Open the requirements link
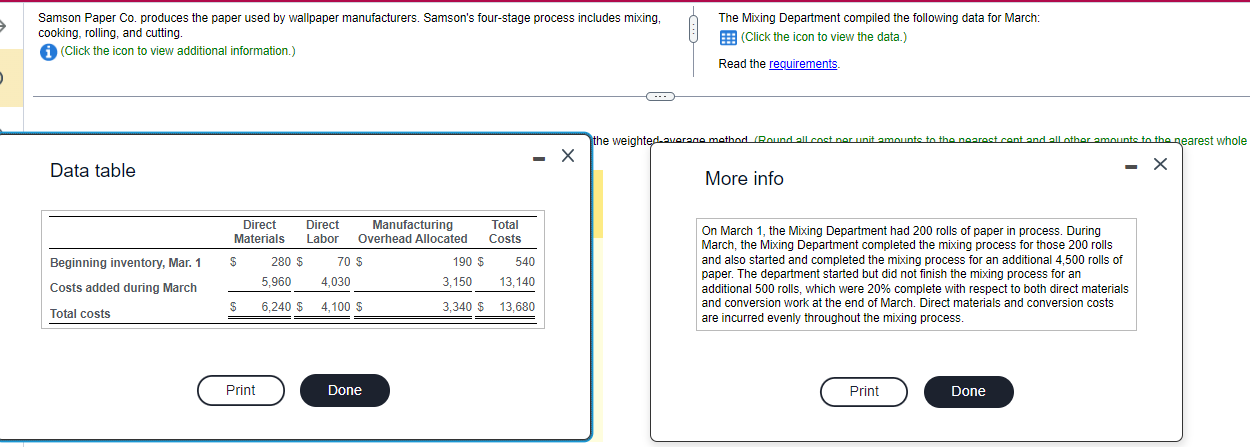This screenshot has height=447, width=1250. click(803, 64)
